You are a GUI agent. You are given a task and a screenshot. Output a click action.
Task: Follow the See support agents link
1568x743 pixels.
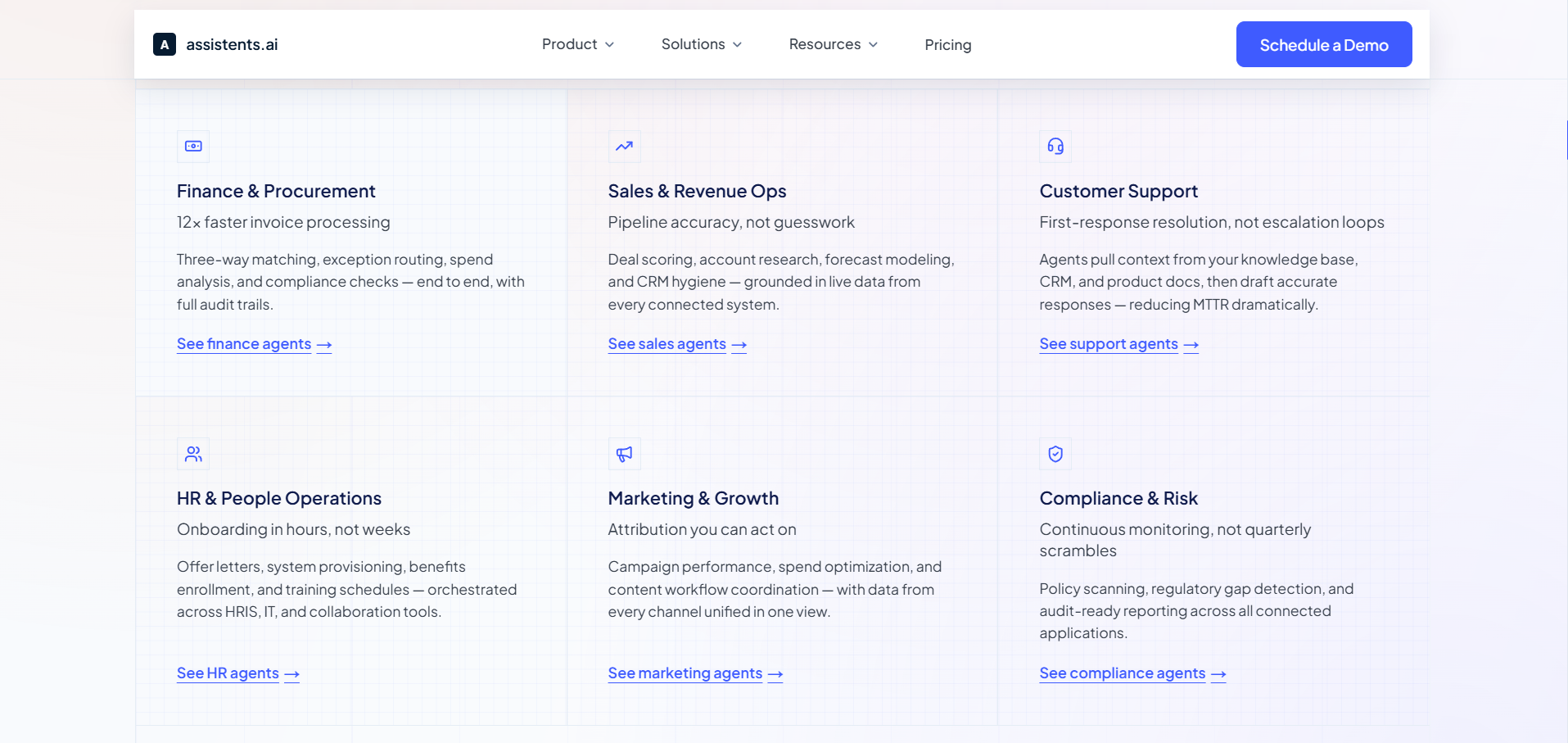1119,344
